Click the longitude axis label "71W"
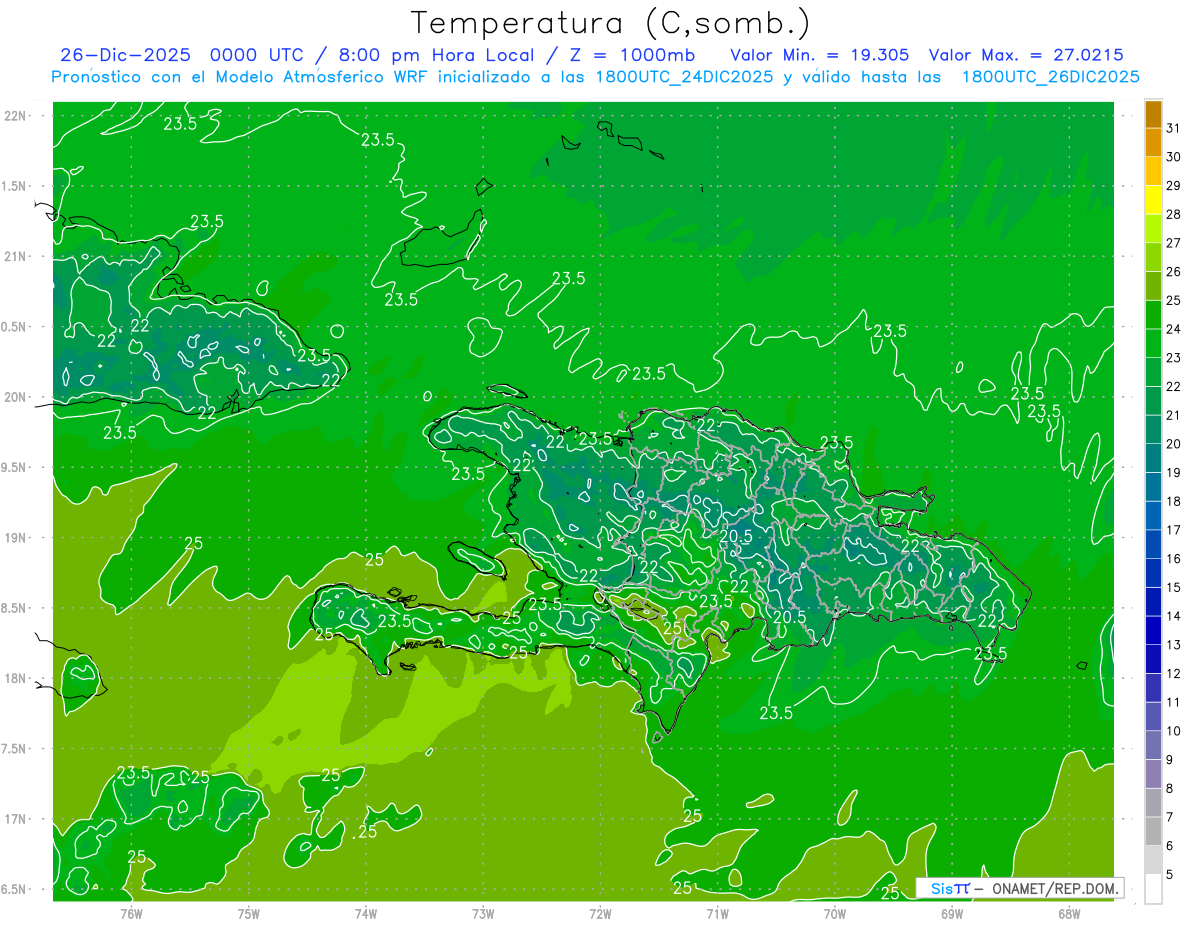This screenshot has height=927, width=1200. point(717,913)
